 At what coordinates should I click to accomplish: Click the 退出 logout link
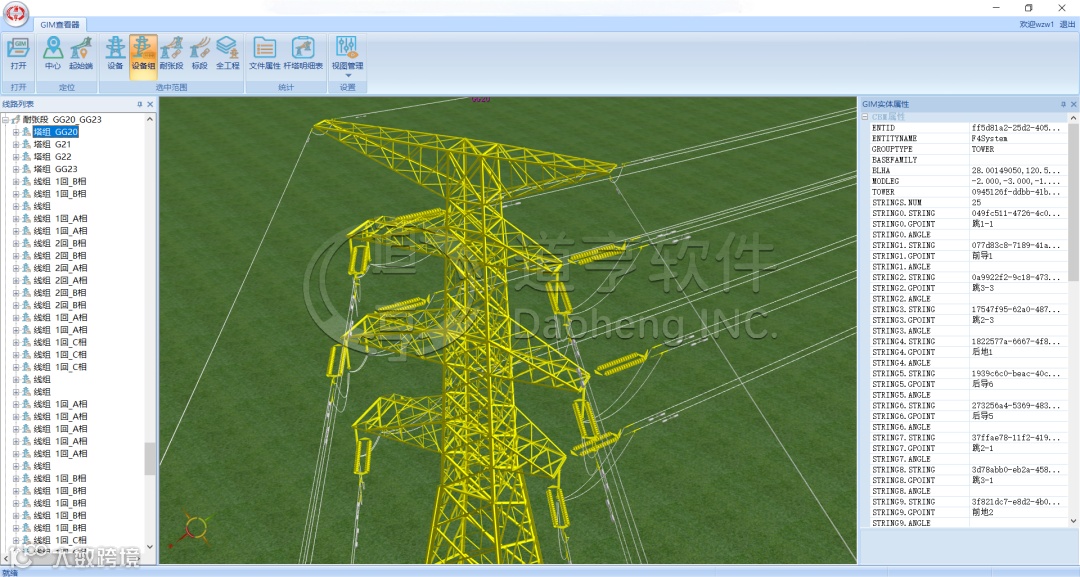pyautogui.click(x=1067, y=25)
